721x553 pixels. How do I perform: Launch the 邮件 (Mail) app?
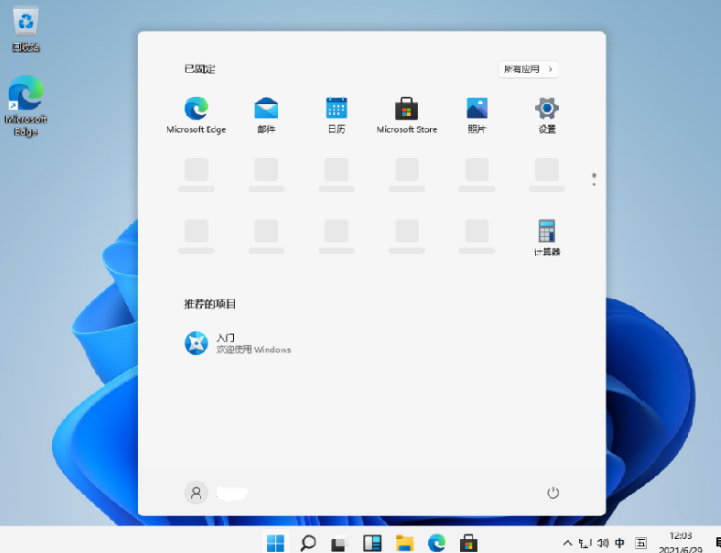[266, 109]
